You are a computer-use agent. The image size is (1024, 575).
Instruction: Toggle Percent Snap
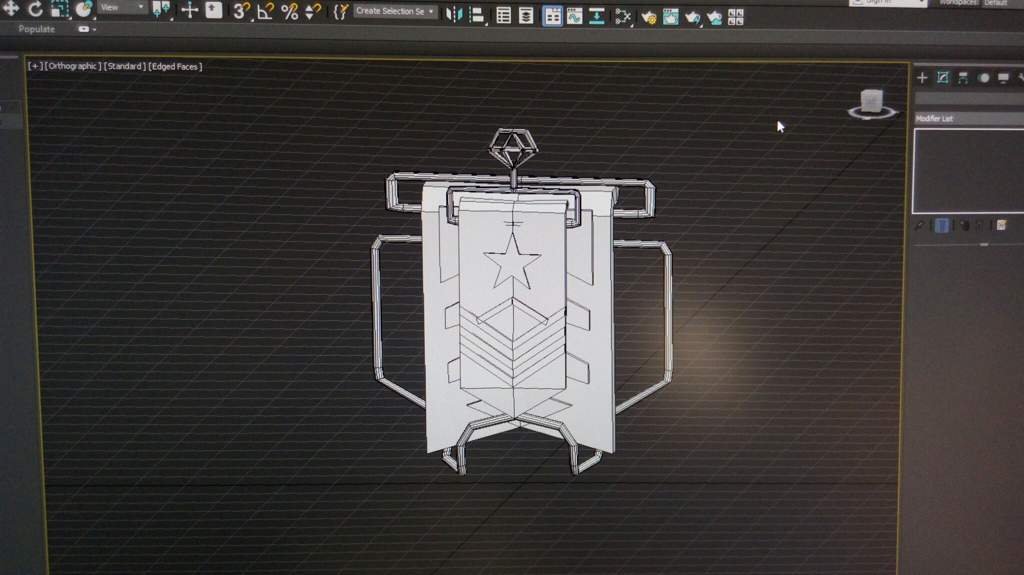point(289,11)
